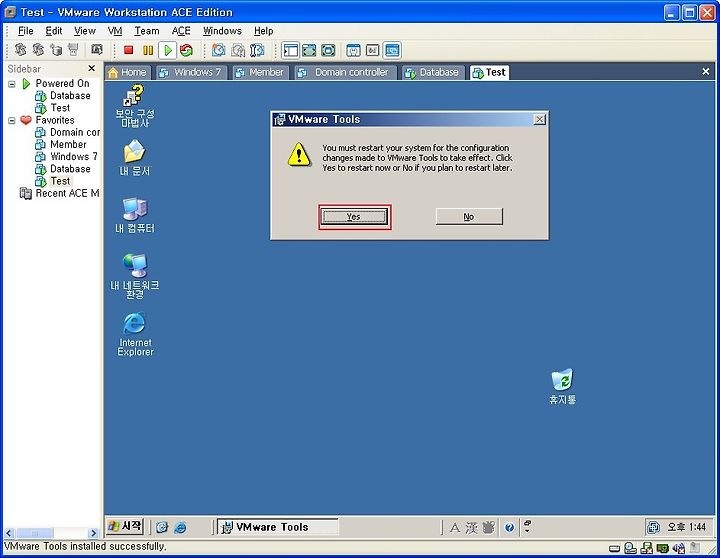Click the Console view toolbar icon
This screenshot has height=558, width=720.
pos(392,50)
